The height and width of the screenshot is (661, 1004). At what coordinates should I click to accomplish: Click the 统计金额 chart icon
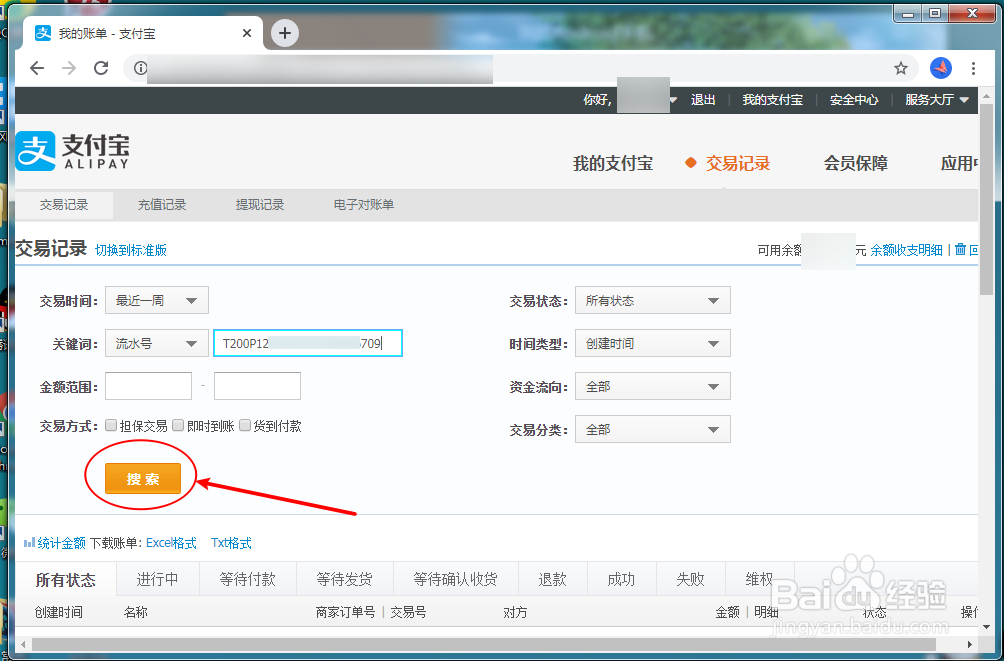coord(29,543)
